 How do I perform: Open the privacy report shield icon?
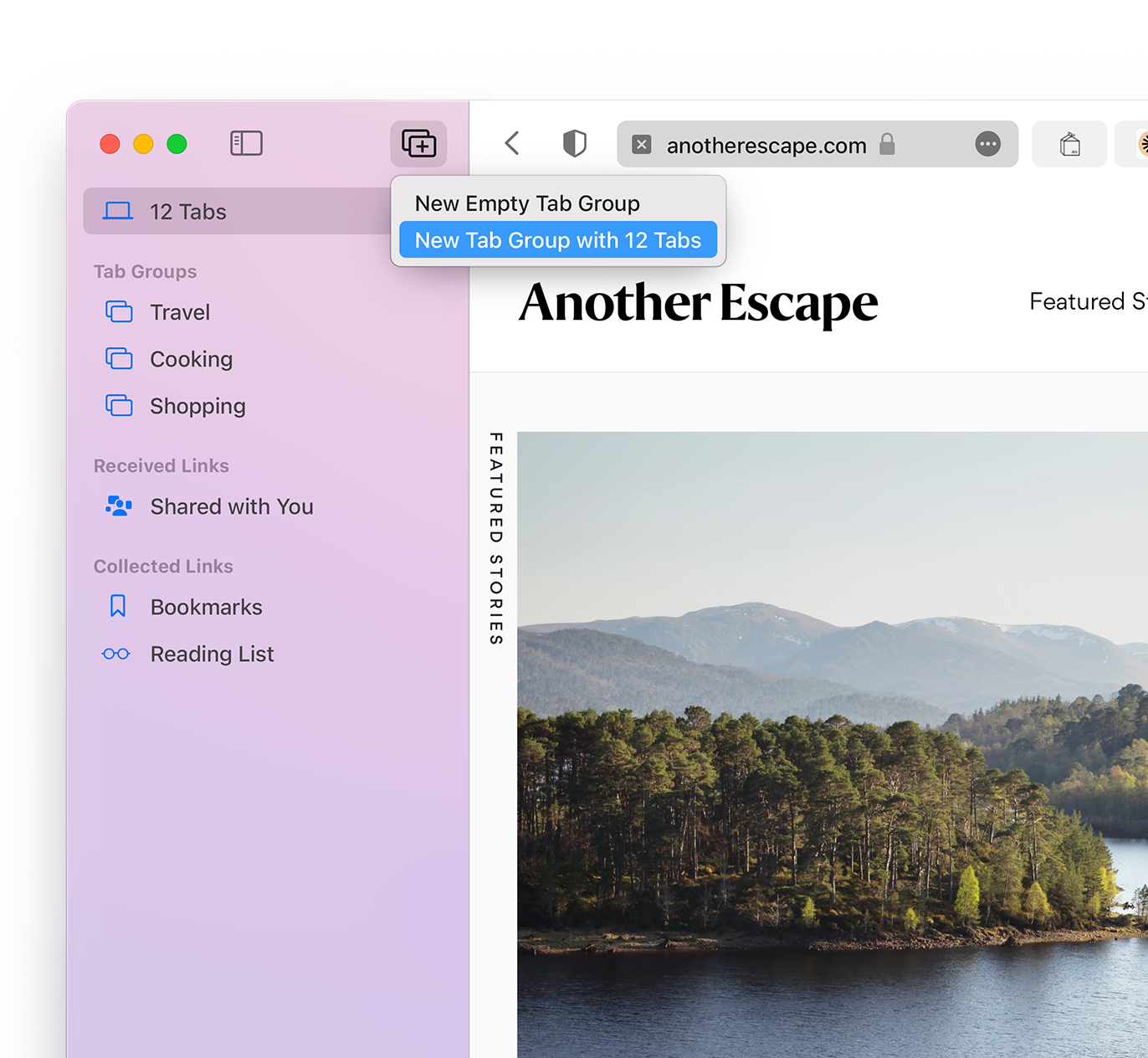574,144
